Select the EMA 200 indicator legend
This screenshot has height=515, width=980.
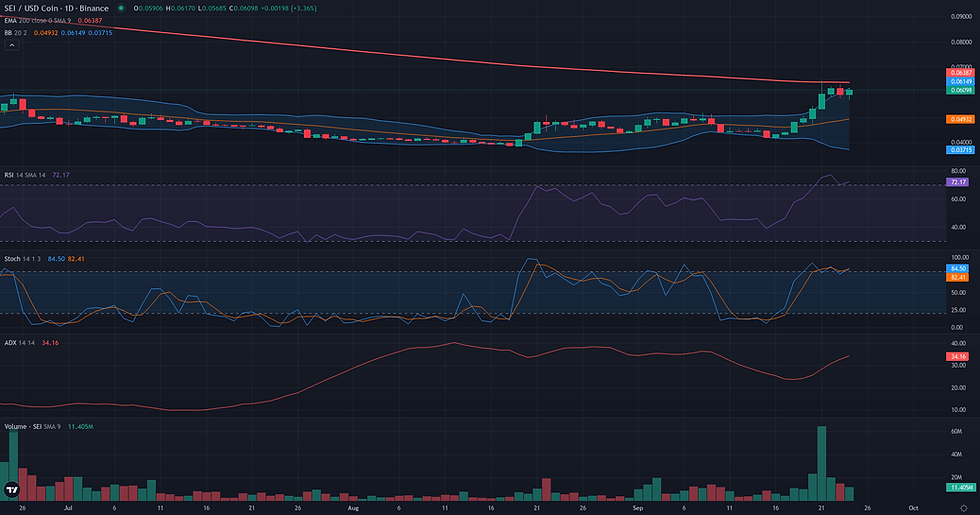coord(38,21)
